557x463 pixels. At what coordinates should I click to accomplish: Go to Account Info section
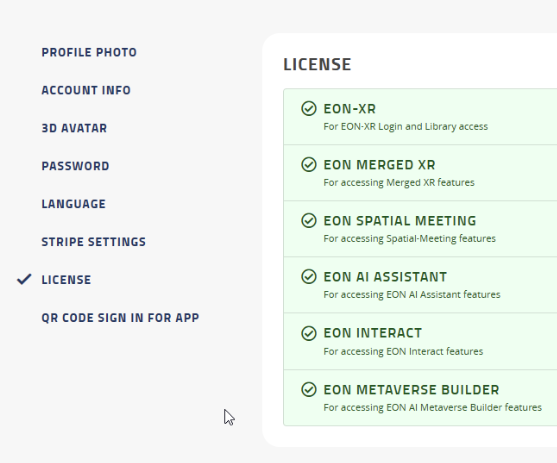coord(86,90)
